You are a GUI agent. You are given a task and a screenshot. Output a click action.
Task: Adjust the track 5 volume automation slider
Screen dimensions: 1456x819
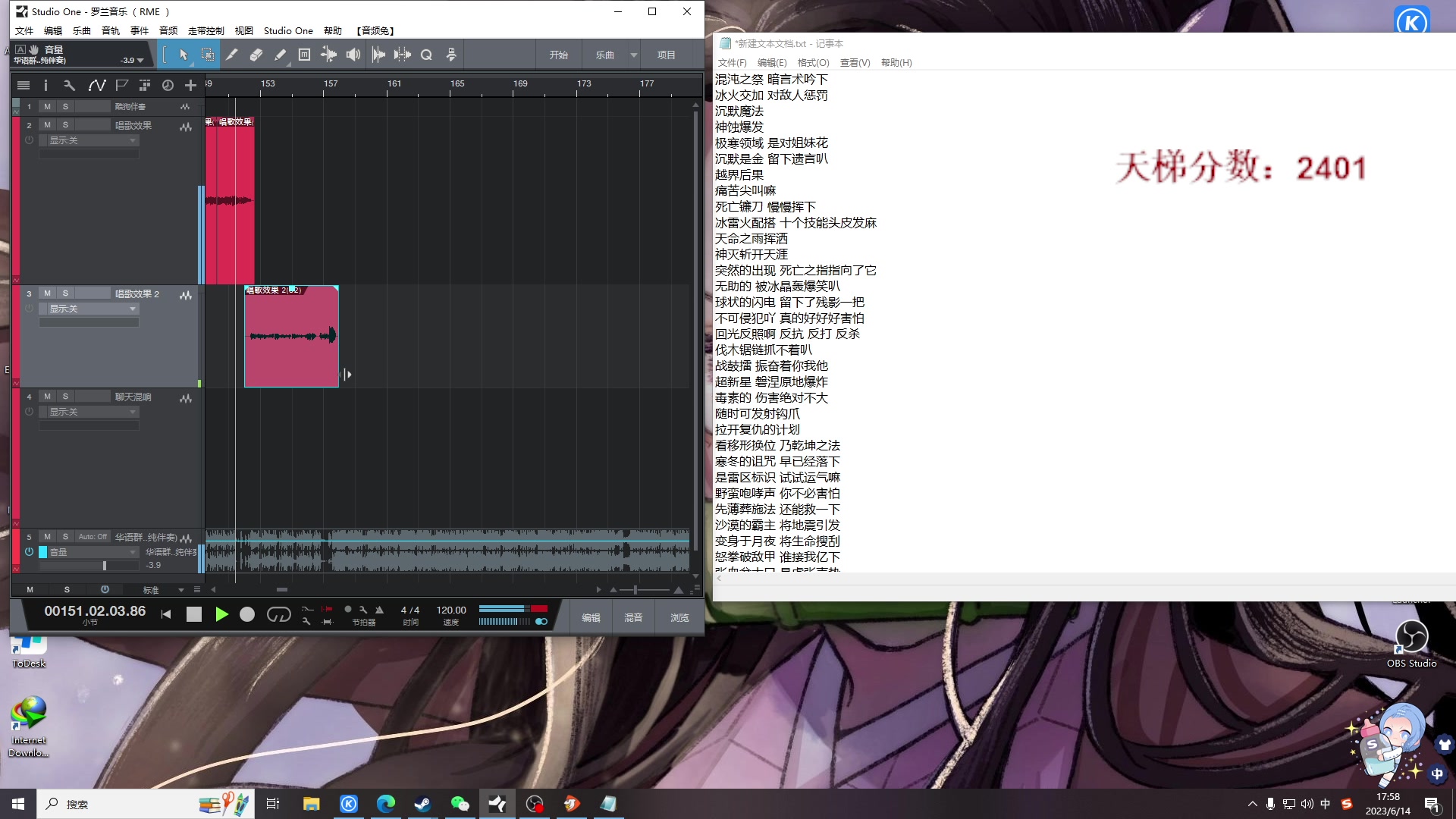pos(89,565)
